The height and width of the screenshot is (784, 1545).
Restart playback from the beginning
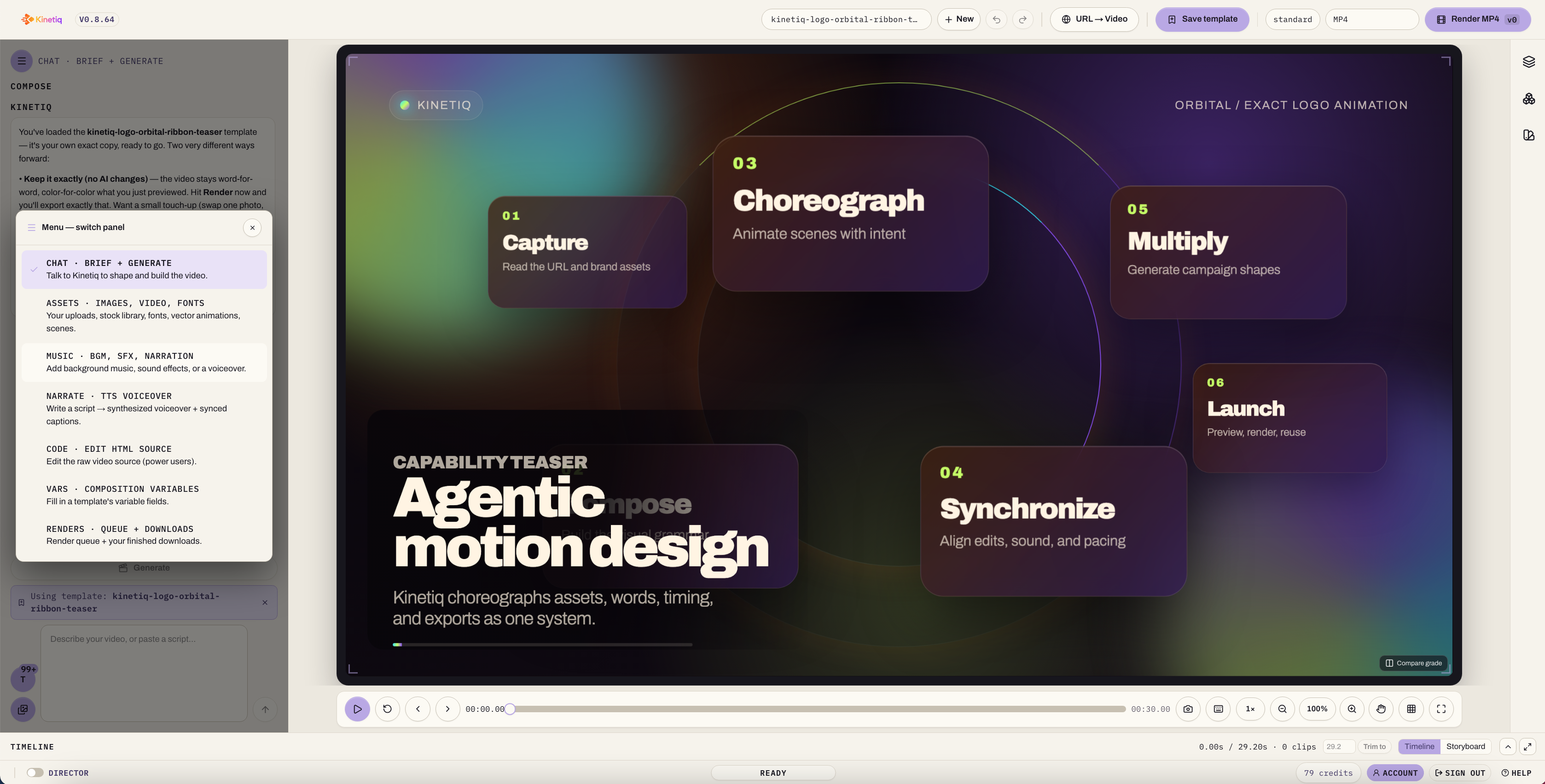(388, 709)
